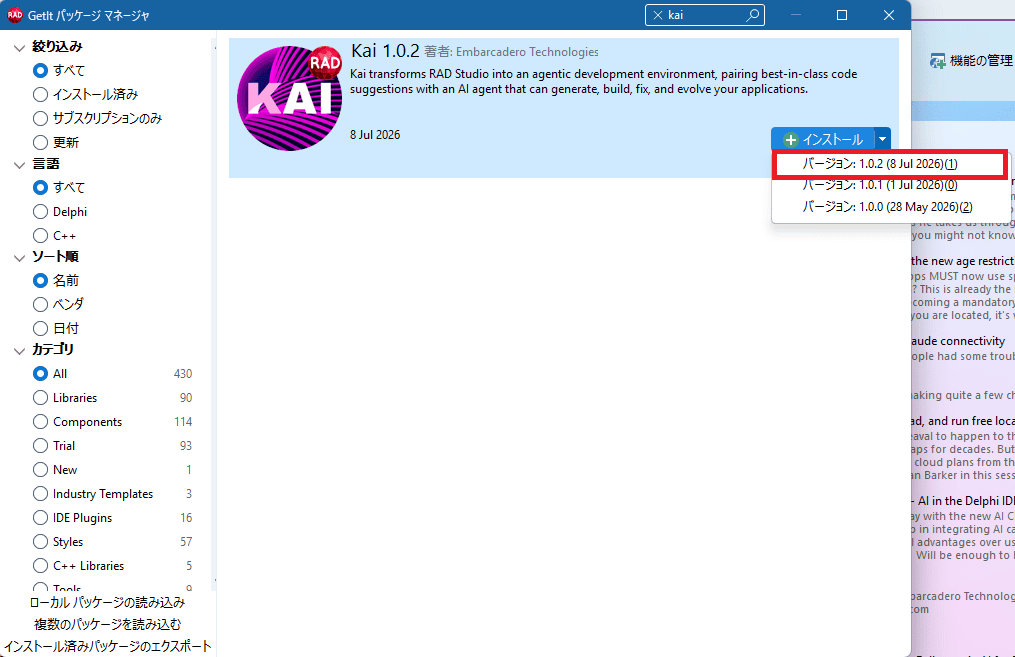Click the Kai 1.0.2 package title

[x=385, y=50]
